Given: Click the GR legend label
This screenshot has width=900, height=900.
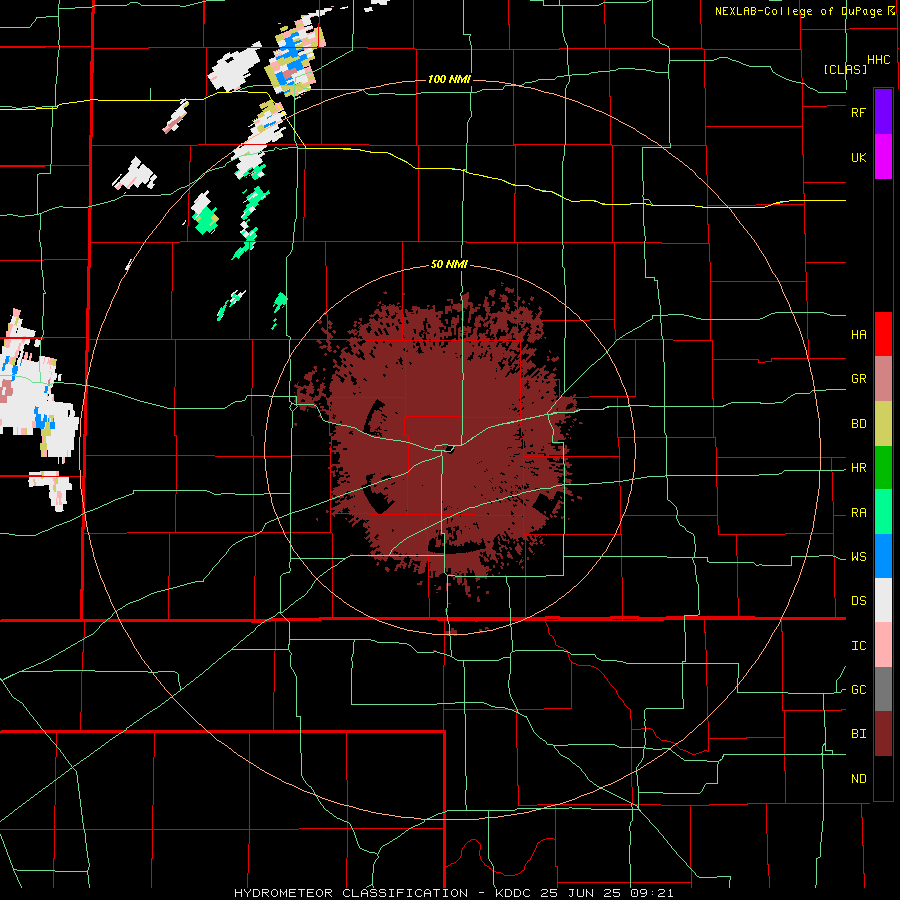Looking at the screenshot, I should (858, 379).
